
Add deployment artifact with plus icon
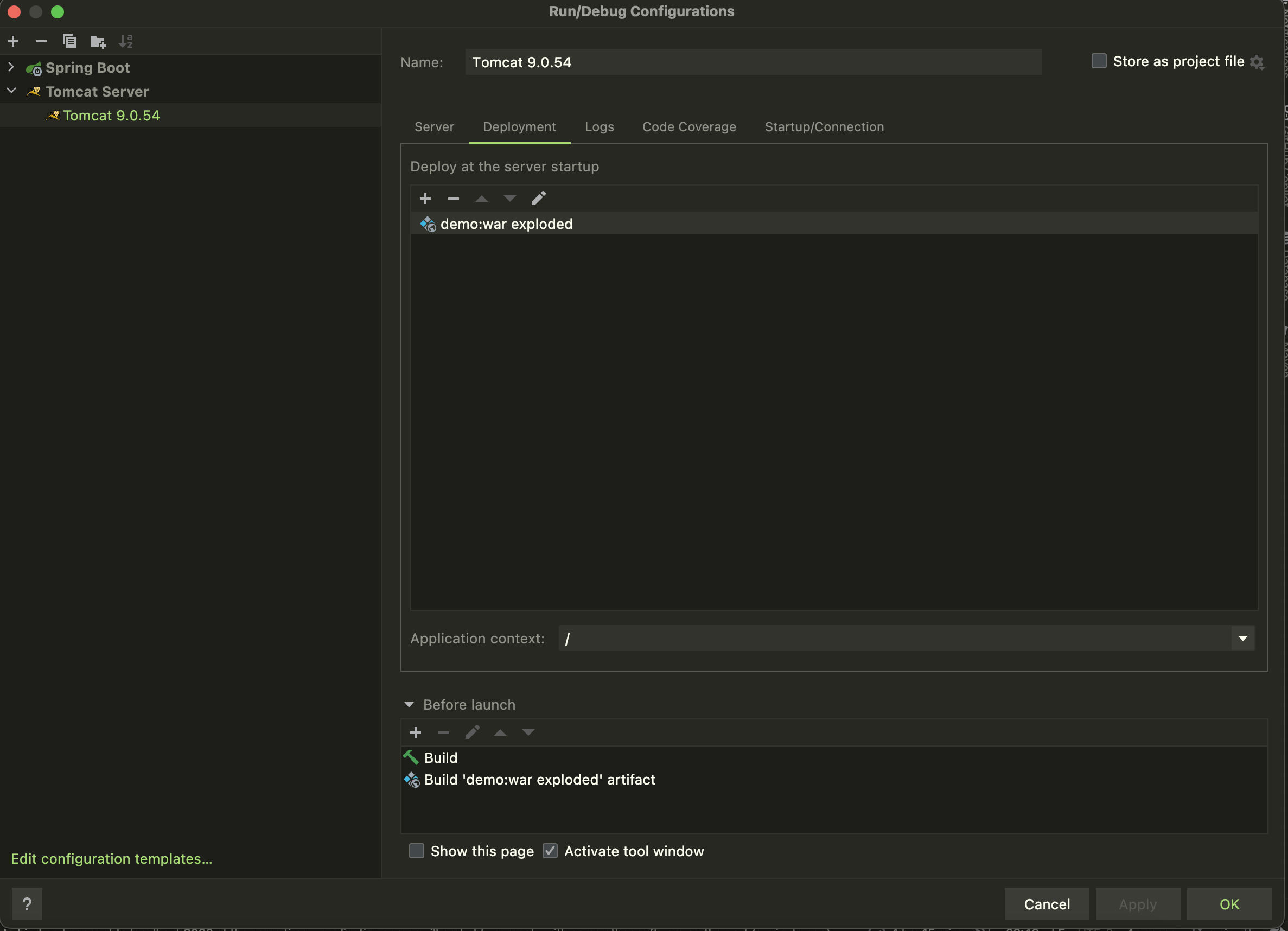coord(425,198)
